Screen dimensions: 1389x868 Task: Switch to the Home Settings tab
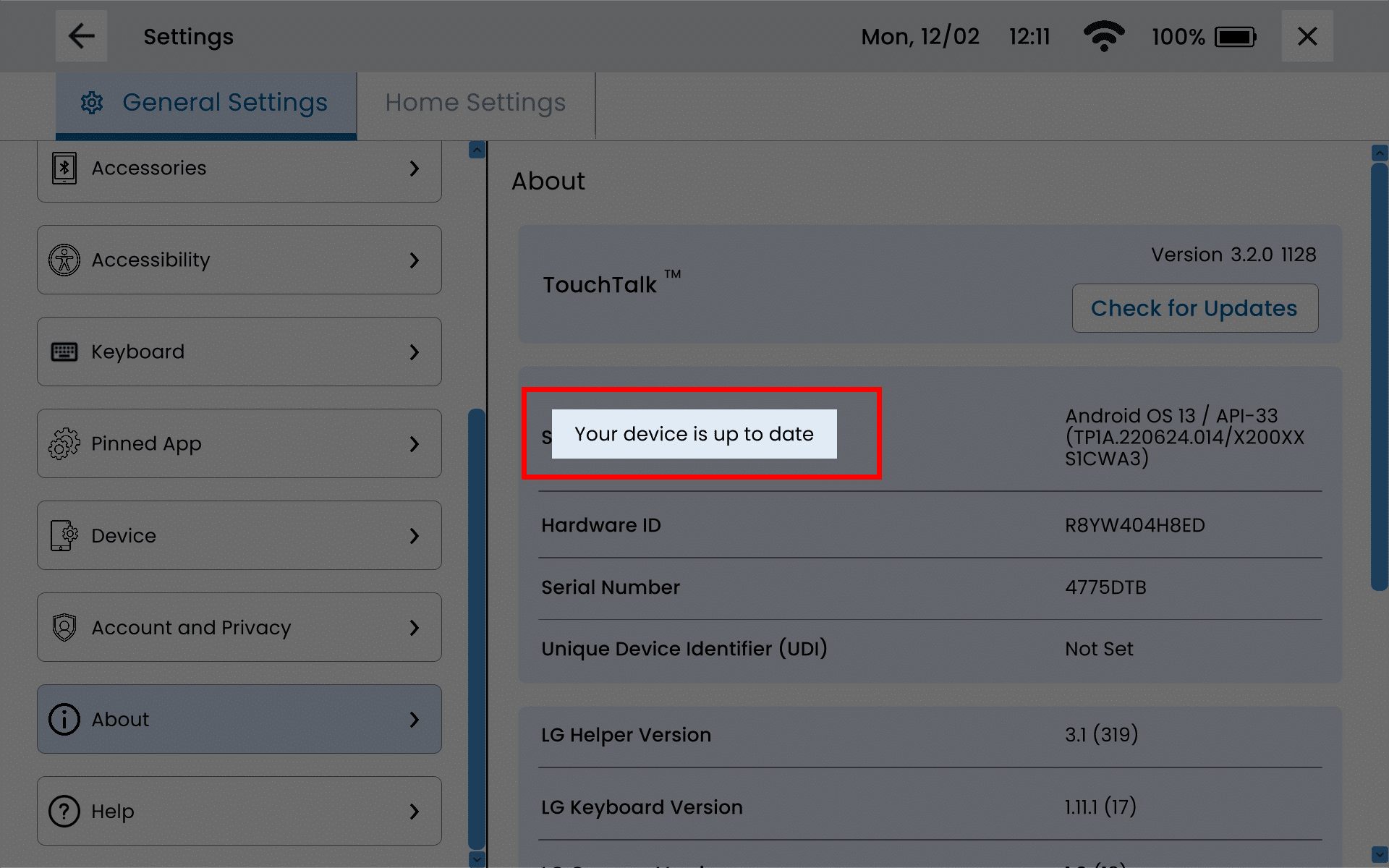[x=475, y=103]
